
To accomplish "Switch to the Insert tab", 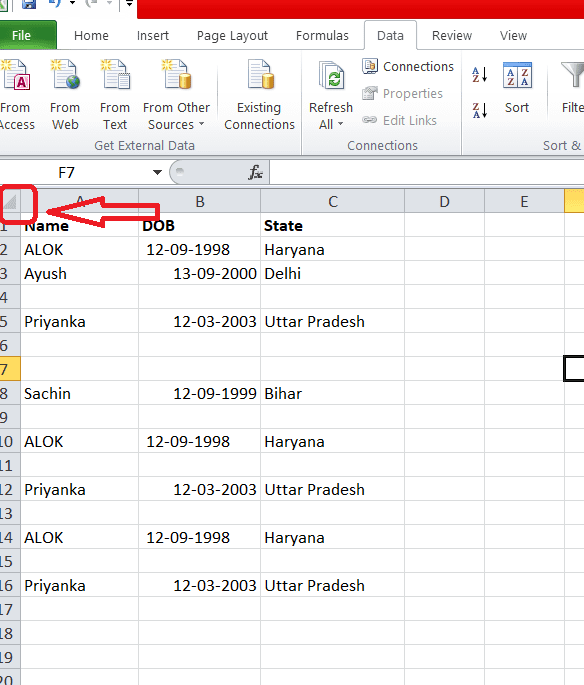I will pyautogui.click(x=152, y=35).
